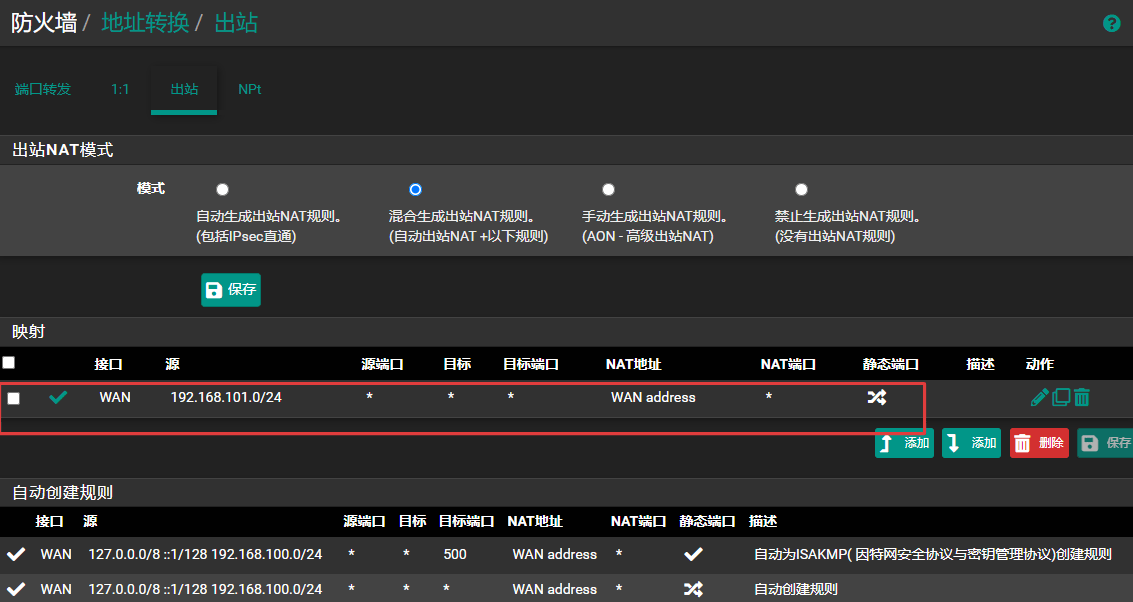Click the shuffle icon in the last auto-created rule row
The height and width of the screenshot is (602, 1133).
click(693, 589)
